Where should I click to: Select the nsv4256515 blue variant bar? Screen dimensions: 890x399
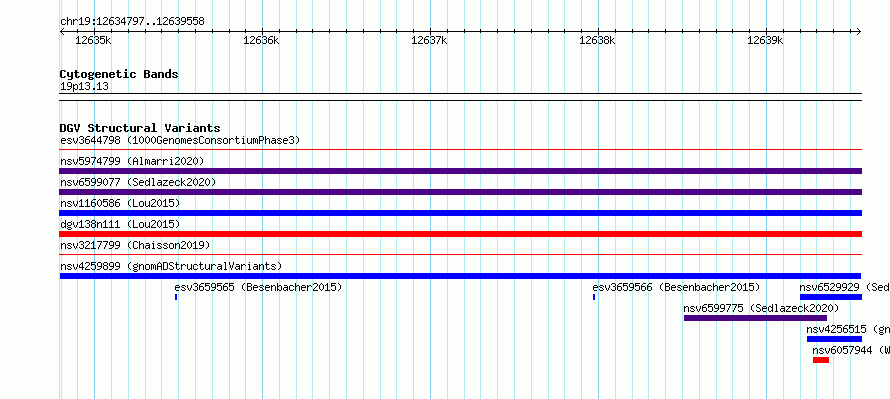tap(834, 339)
